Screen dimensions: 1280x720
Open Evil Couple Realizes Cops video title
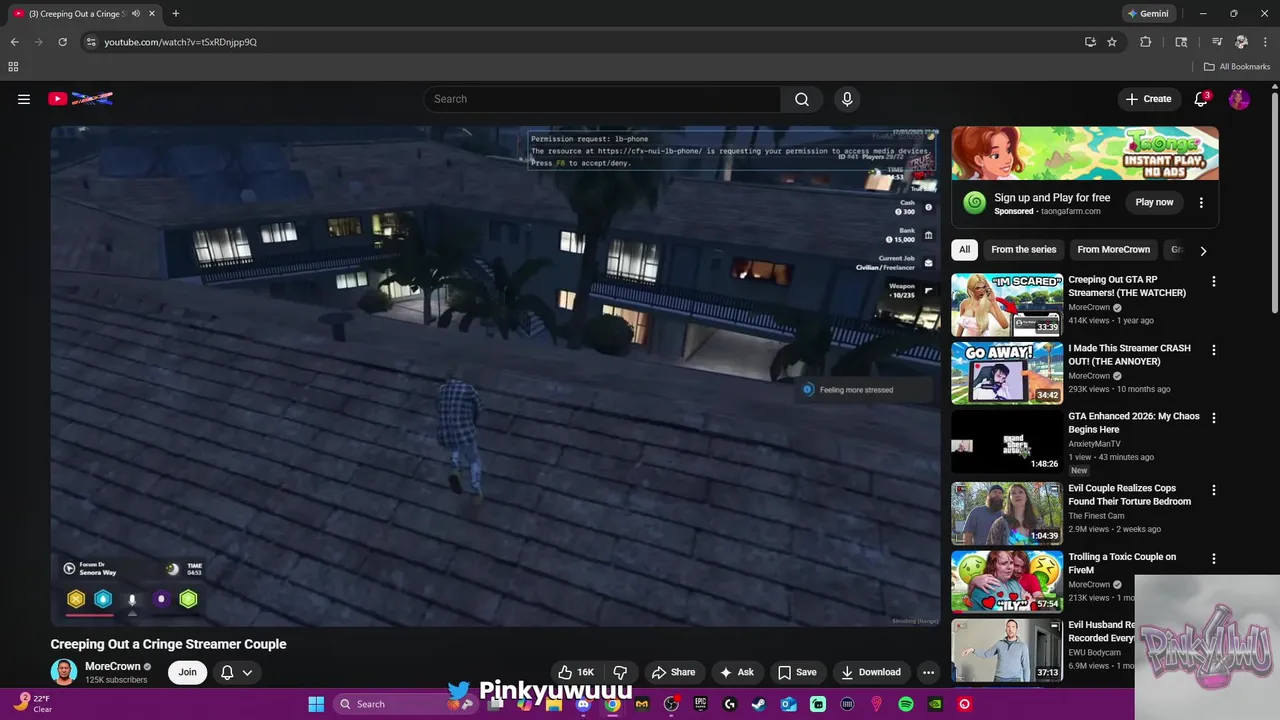point(1129,495)
